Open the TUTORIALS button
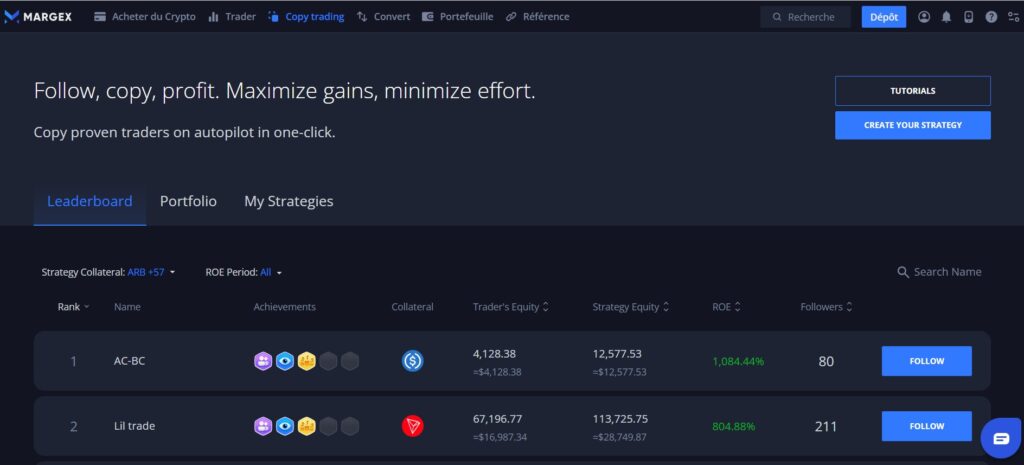Screen dimensions: 1024x465 (x=912, y=91)
